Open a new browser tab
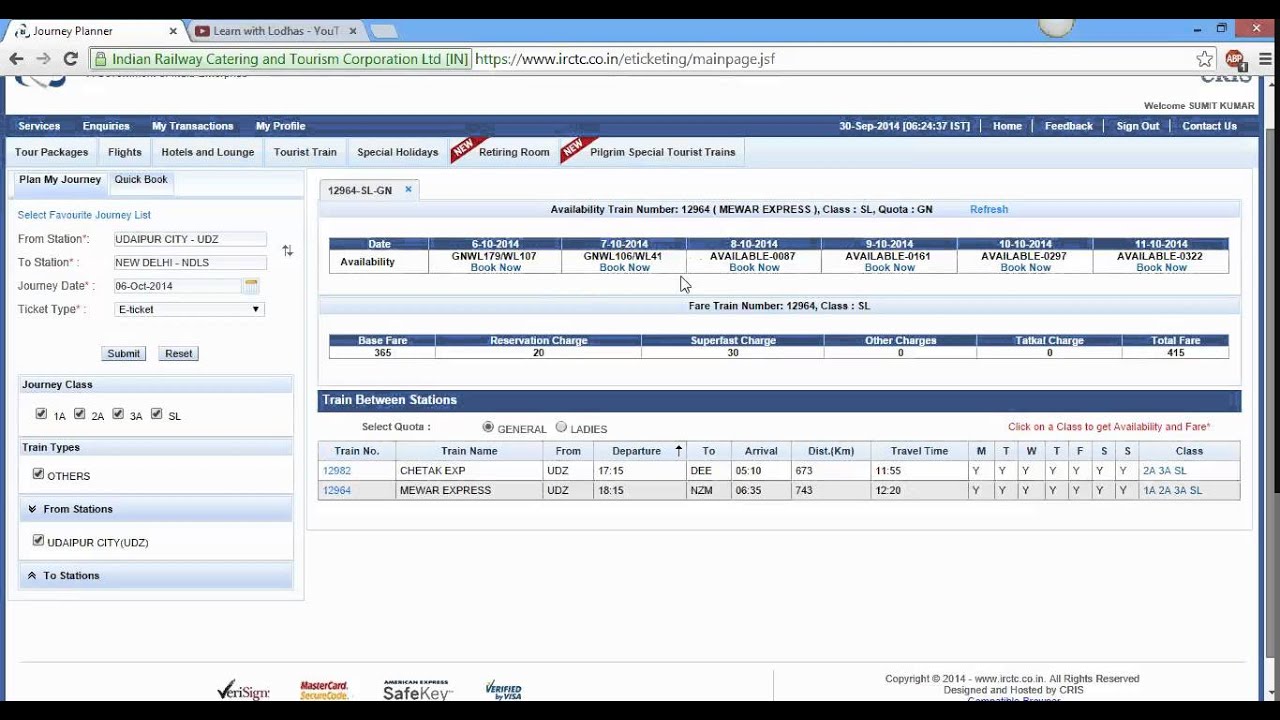 (x=384, y=31)
